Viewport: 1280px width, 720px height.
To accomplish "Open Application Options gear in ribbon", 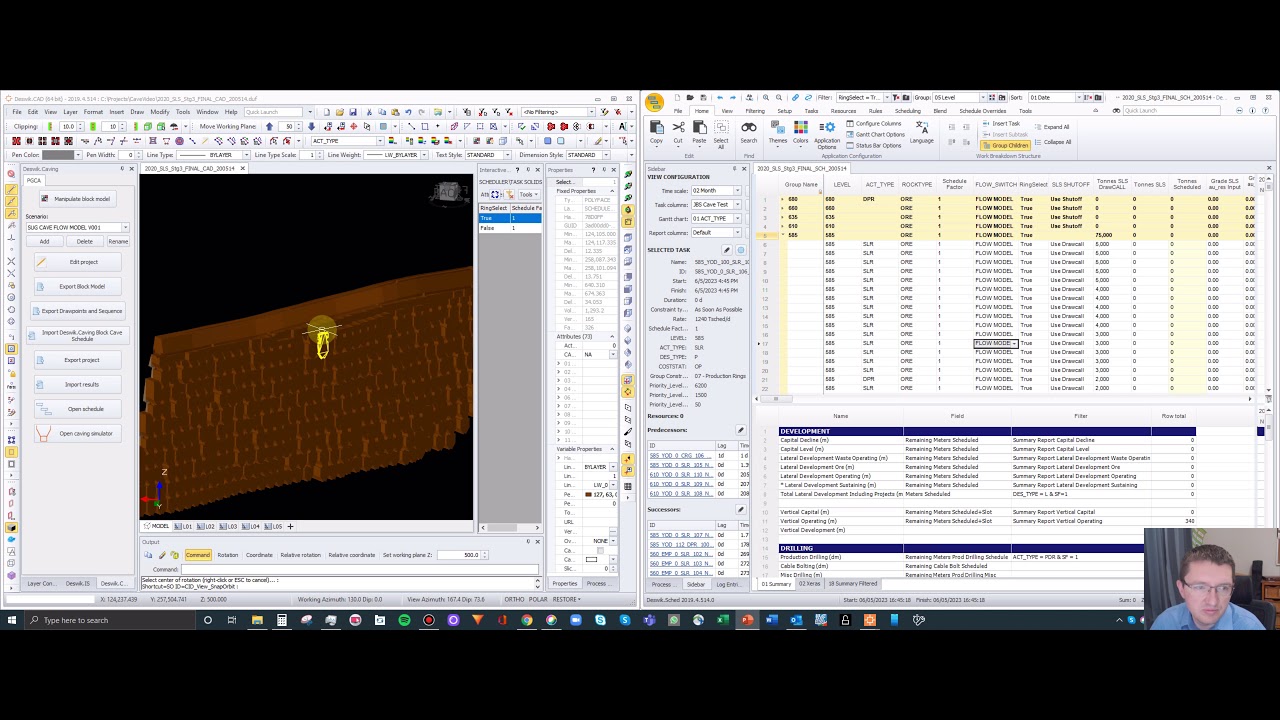I will (827, 135).
